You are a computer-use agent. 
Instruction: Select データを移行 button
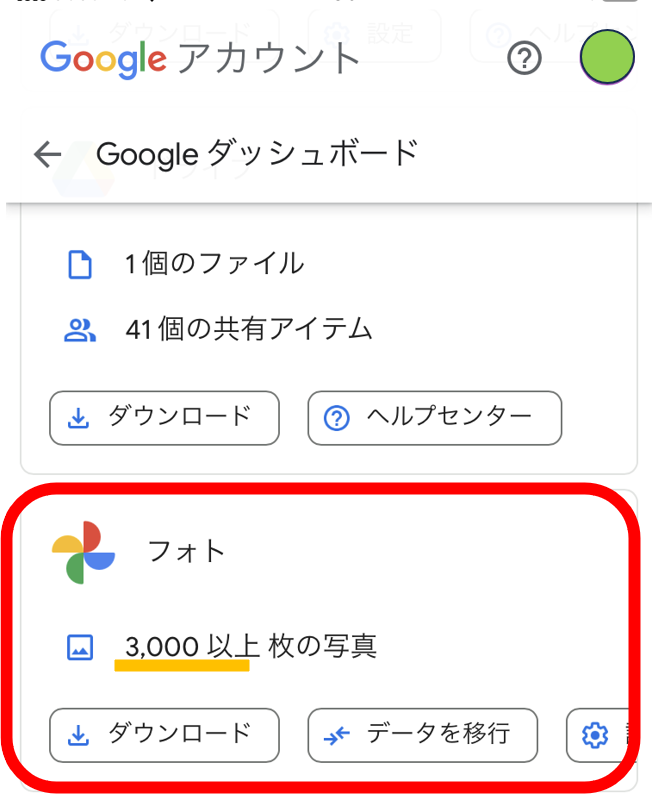pyautogui.click(x=422, y=735)
